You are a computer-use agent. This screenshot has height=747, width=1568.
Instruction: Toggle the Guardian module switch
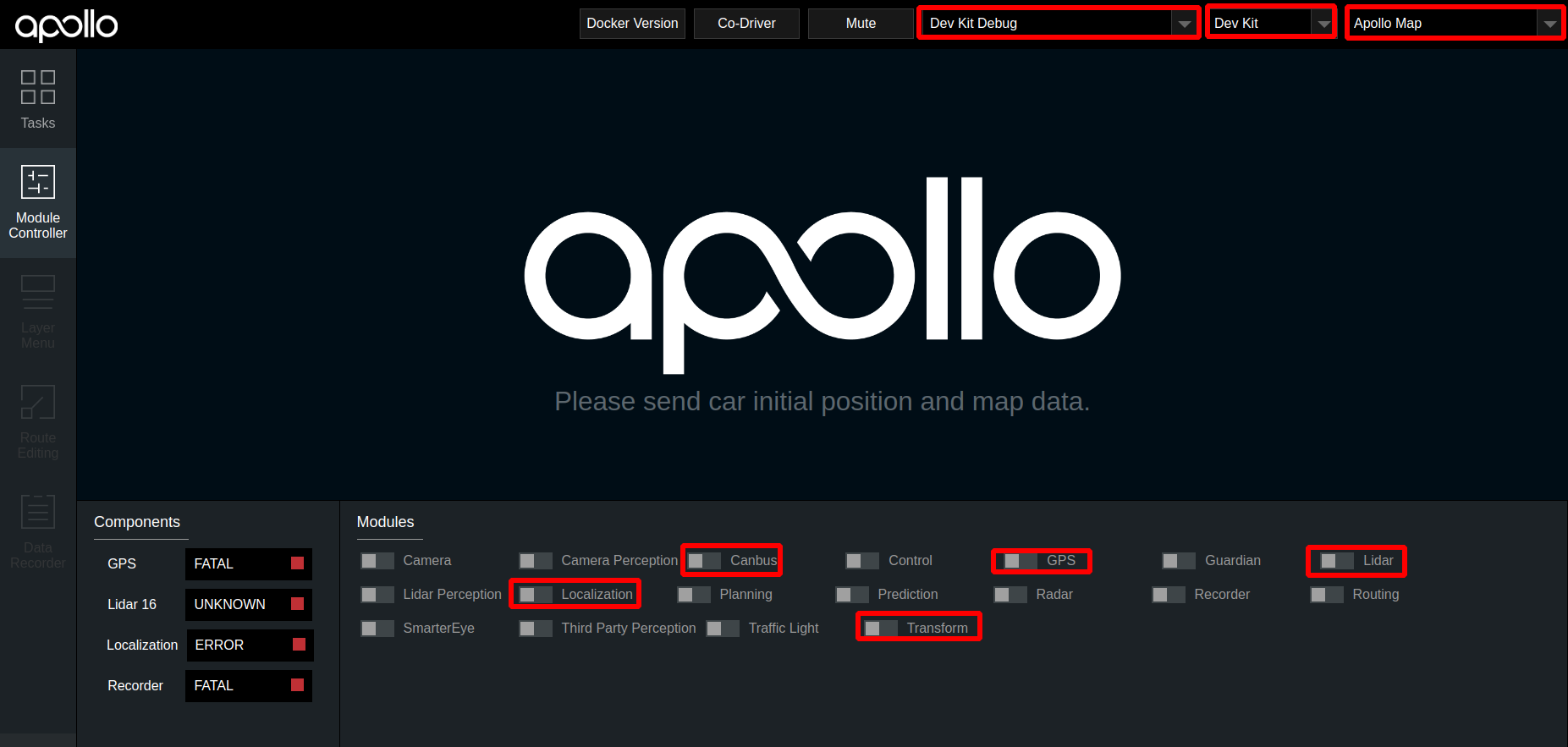[x=1179, y=561]
